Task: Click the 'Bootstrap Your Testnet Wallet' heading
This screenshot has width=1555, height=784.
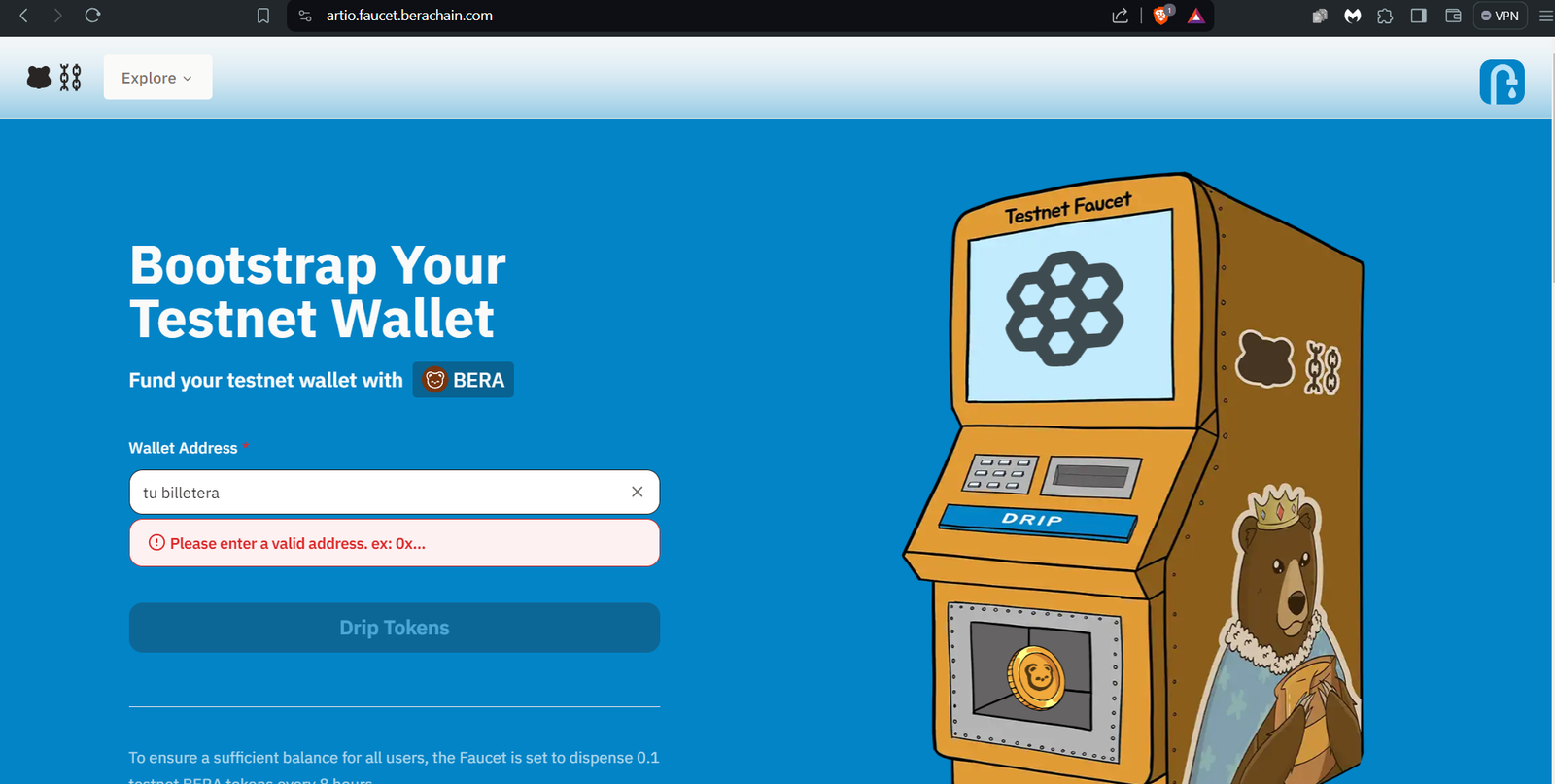Action: click(318, 291)
